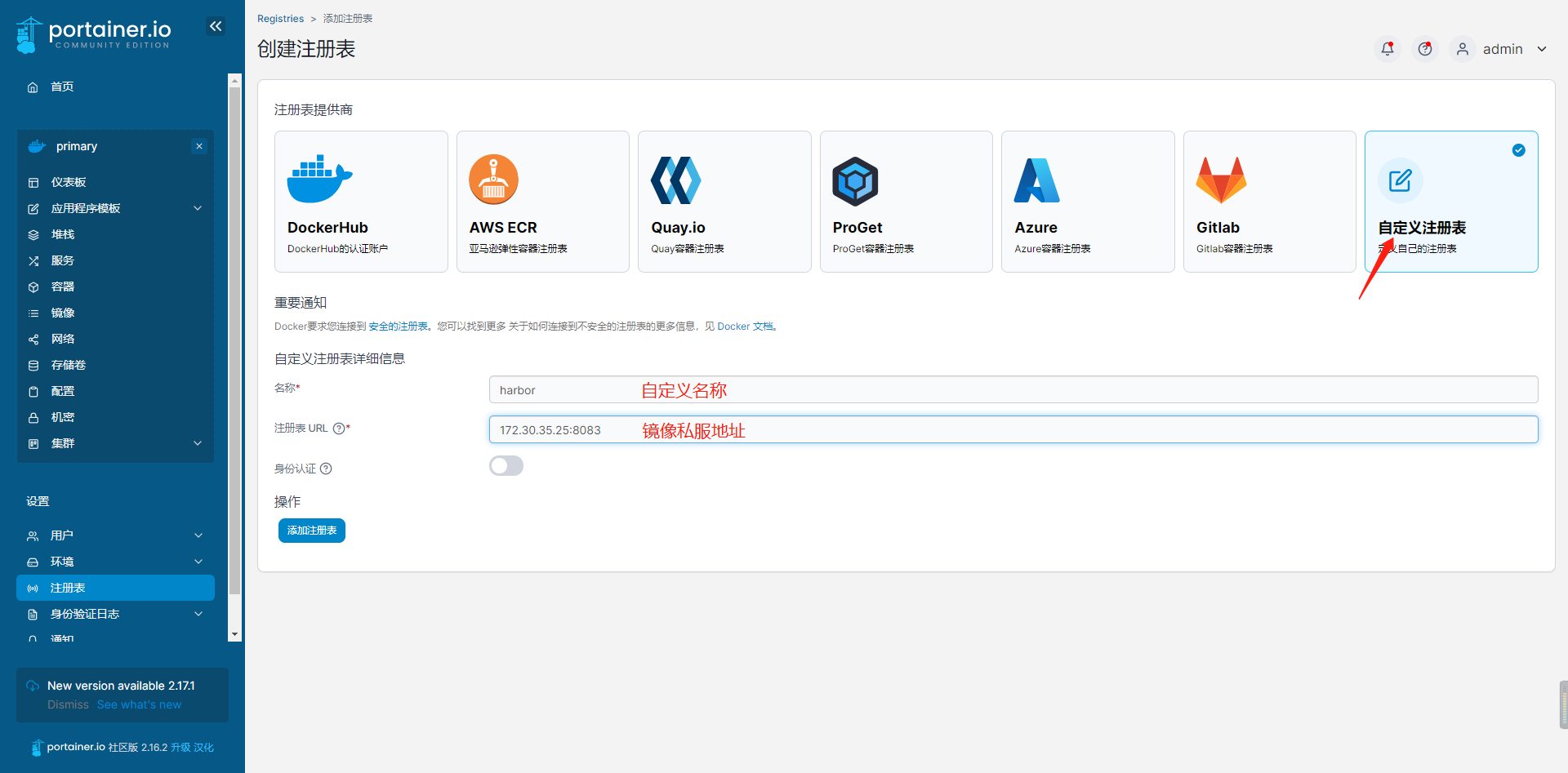This screenshot has height=773, width=1568.
Task: Click the admin user avatar icon
Action: tap(1463, 49)
